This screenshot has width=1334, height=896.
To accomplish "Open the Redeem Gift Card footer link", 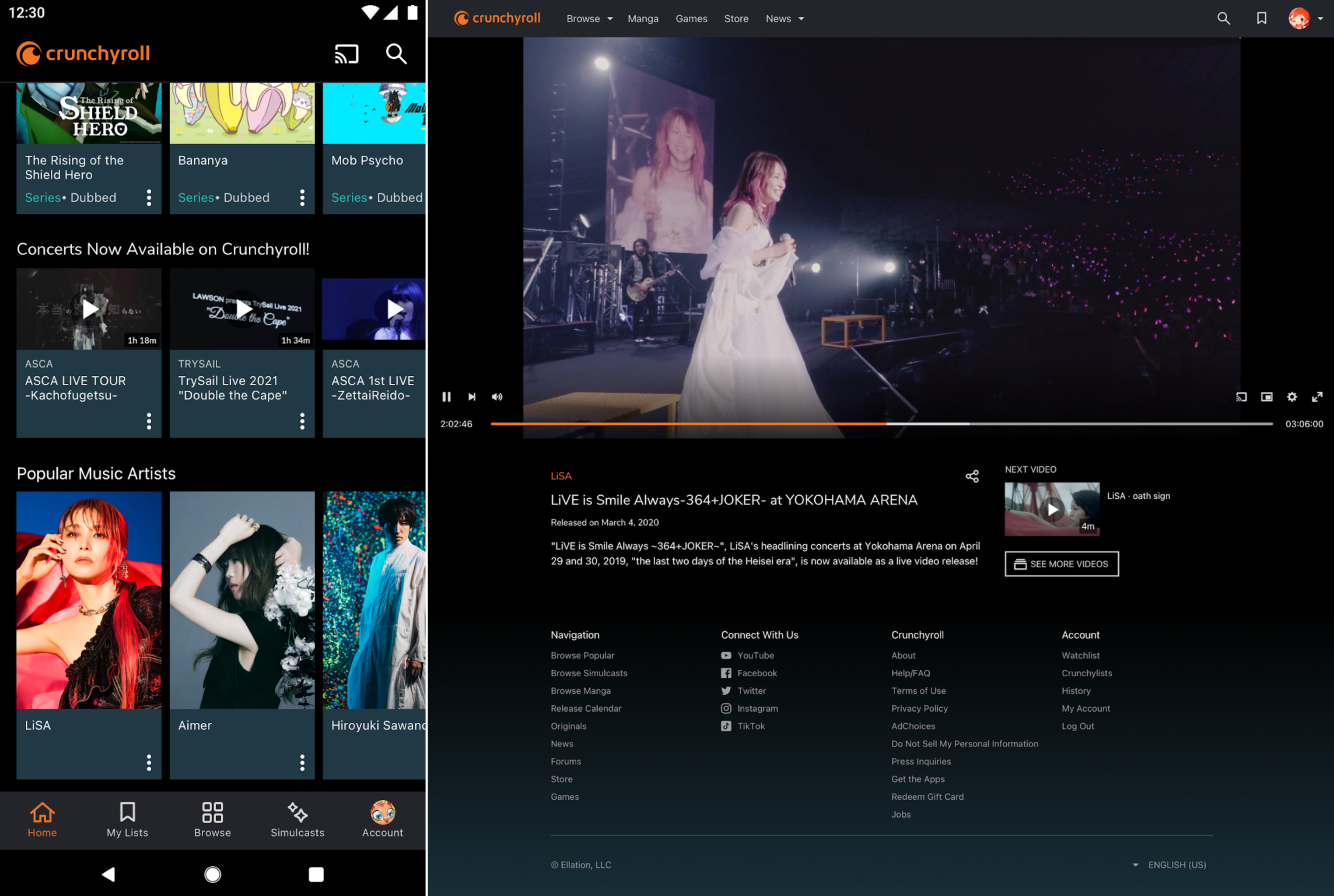I will tap(927, 797).
